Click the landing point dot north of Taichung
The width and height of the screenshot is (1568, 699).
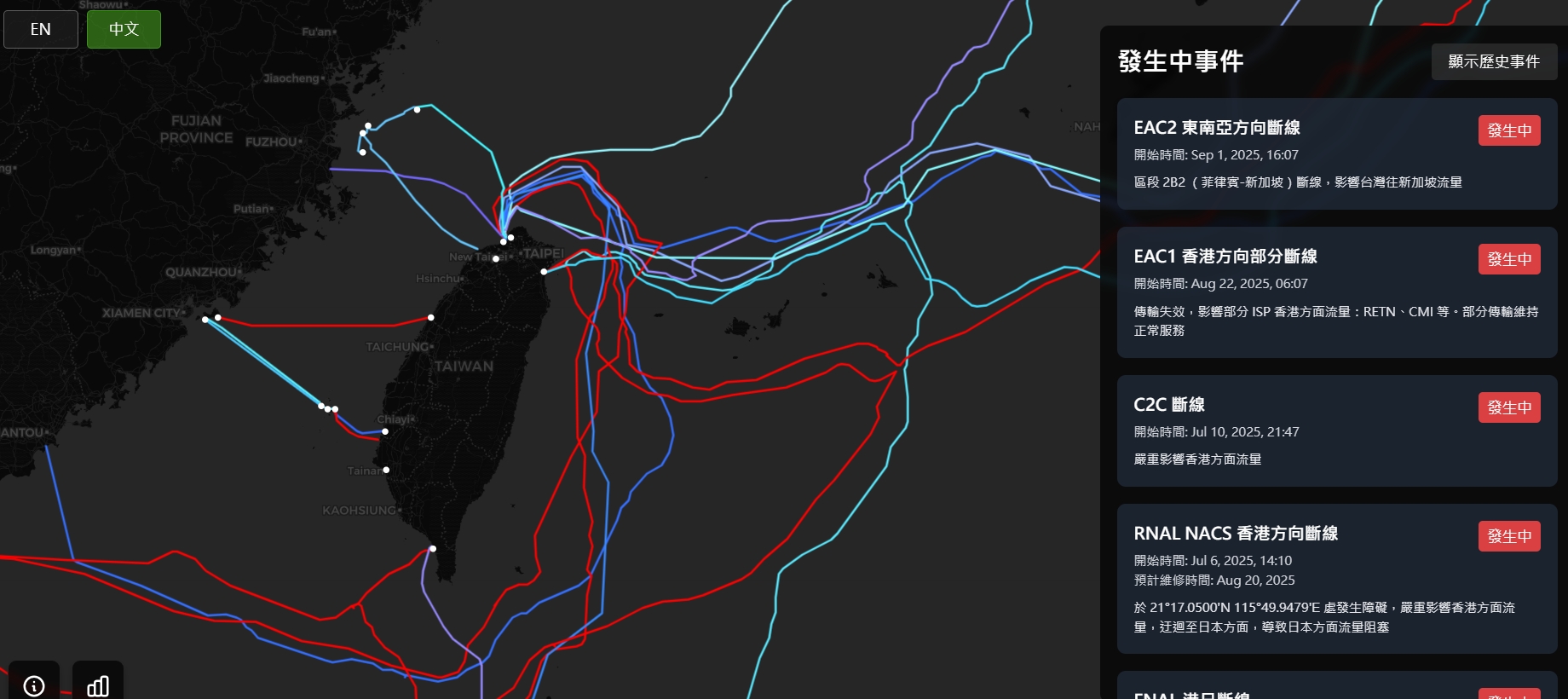tap(431, 317)
